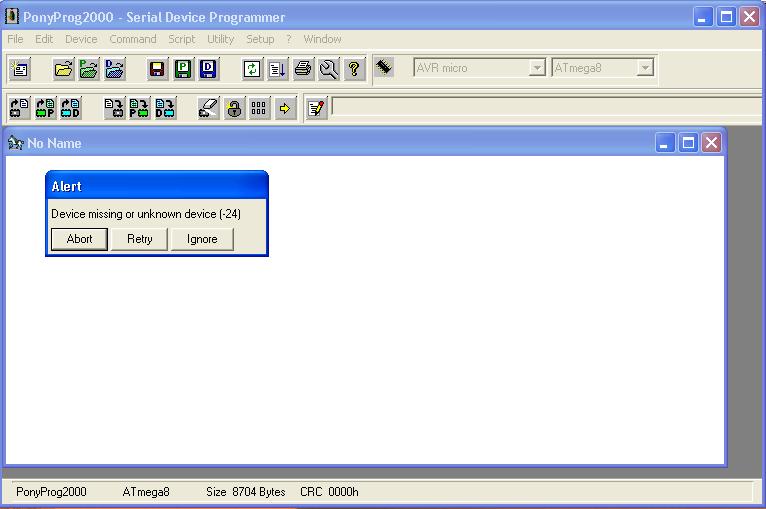This screenshot has height=509, width=766.
Task: Open data (EEPROM) file, blue folder icon
Action: pyautogui.click(x=115, y=69)
